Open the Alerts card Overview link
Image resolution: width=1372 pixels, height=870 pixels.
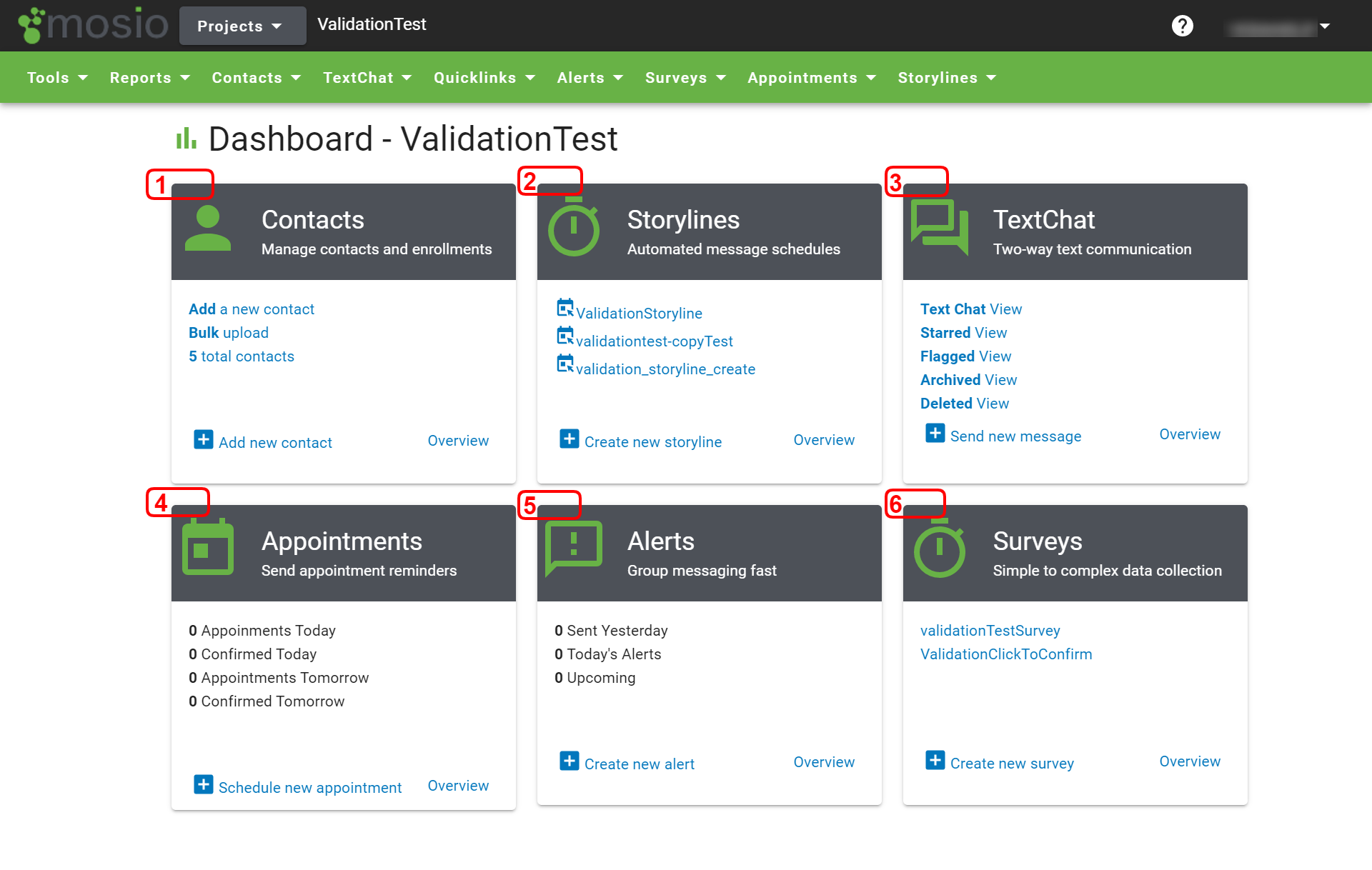coord(824,762)
